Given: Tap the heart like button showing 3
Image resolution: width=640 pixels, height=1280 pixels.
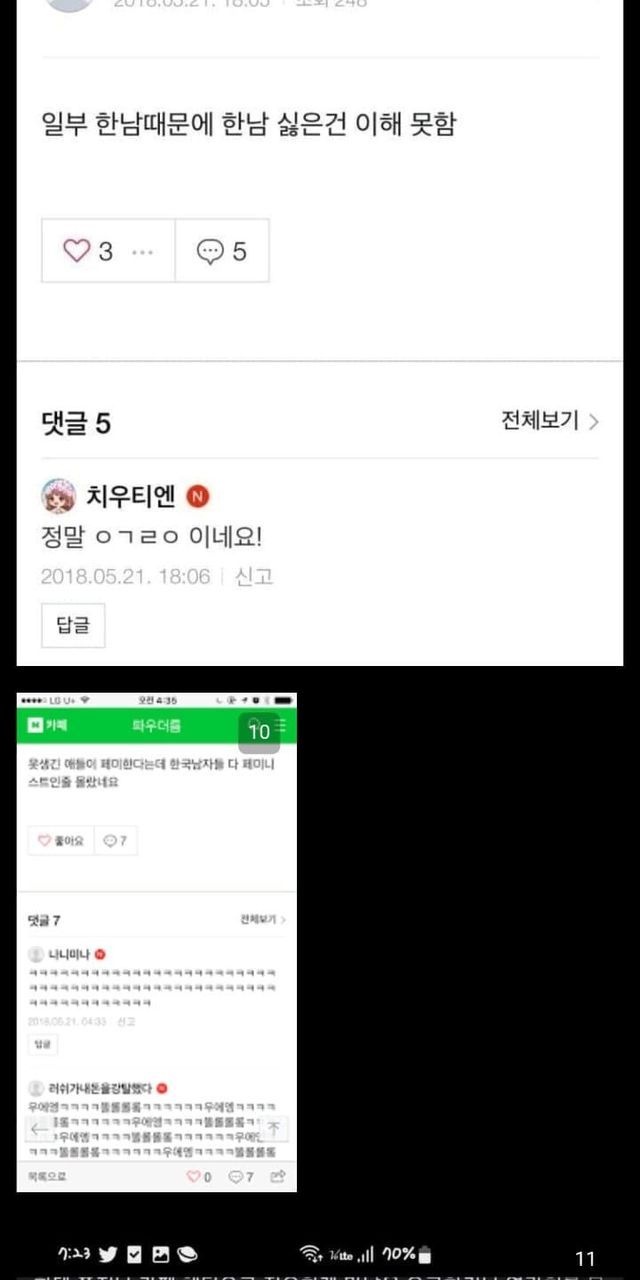Looking at the screenshot, I should point(88,251).
